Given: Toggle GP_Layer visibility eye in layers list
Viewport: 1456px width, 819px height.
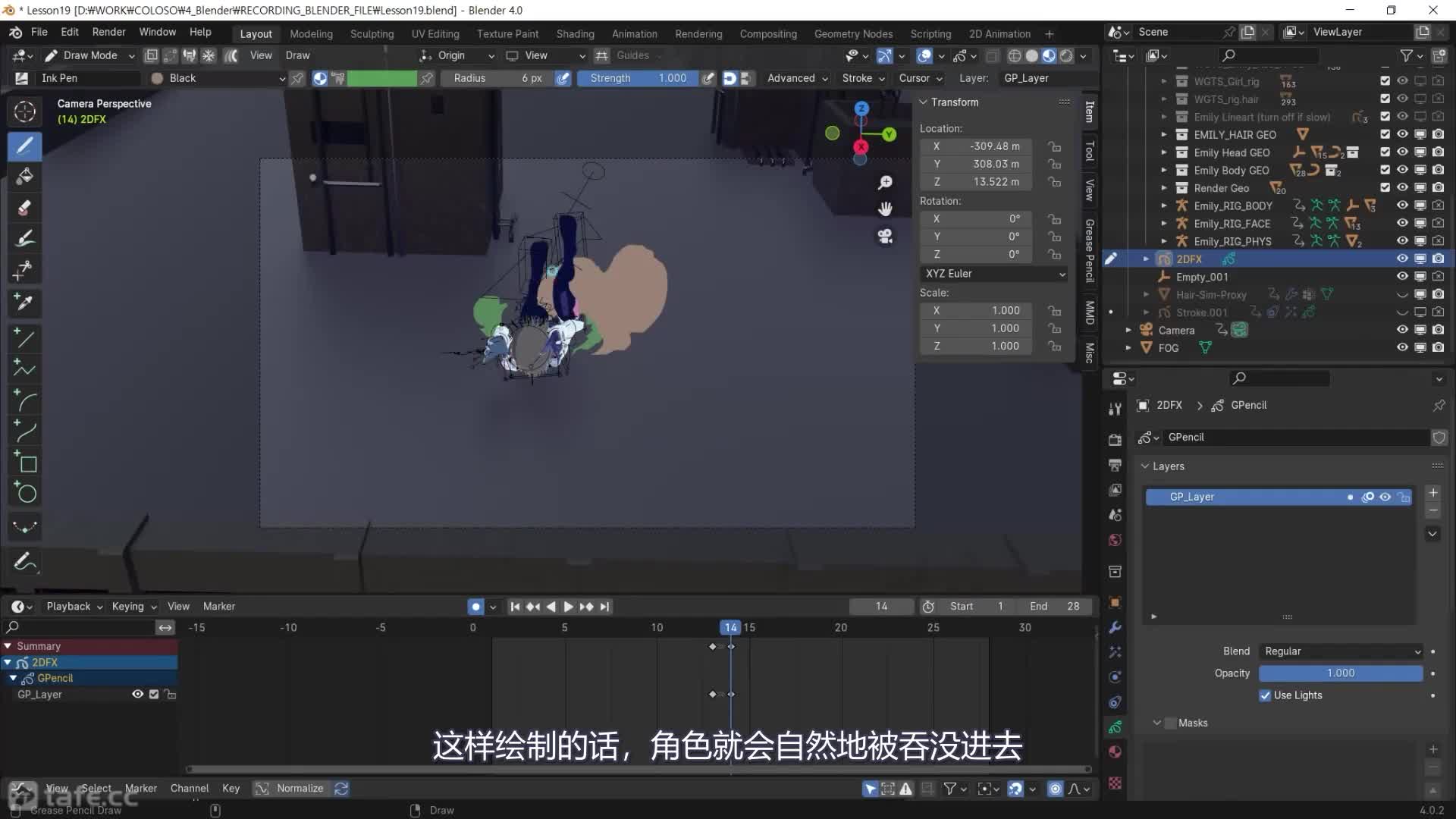Looking at the screenshot, I should 1385,497.
